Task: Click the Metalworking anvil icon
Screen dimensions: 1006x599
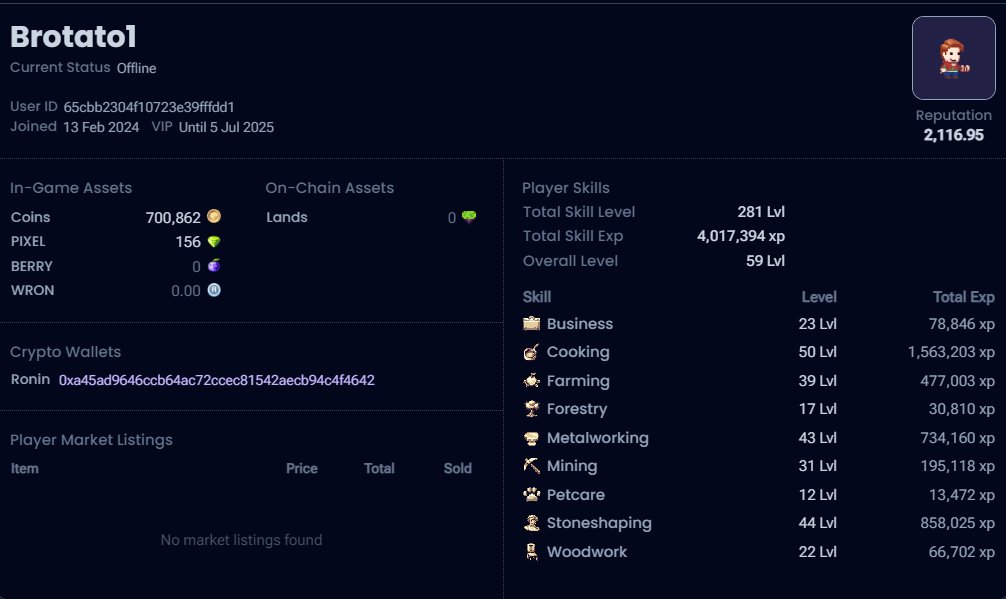Action: point(531,438)
